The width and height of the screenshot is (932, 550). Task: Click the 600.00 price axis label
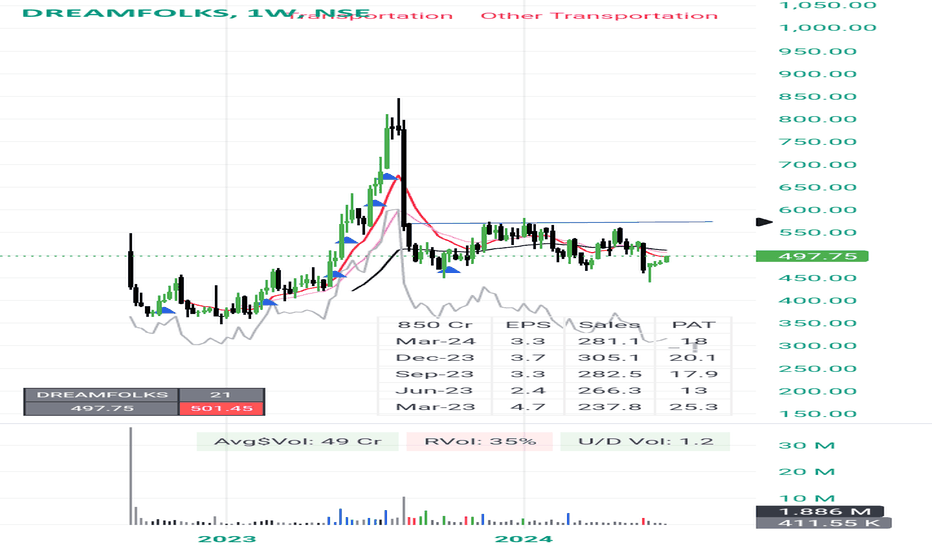coord(818,210)
